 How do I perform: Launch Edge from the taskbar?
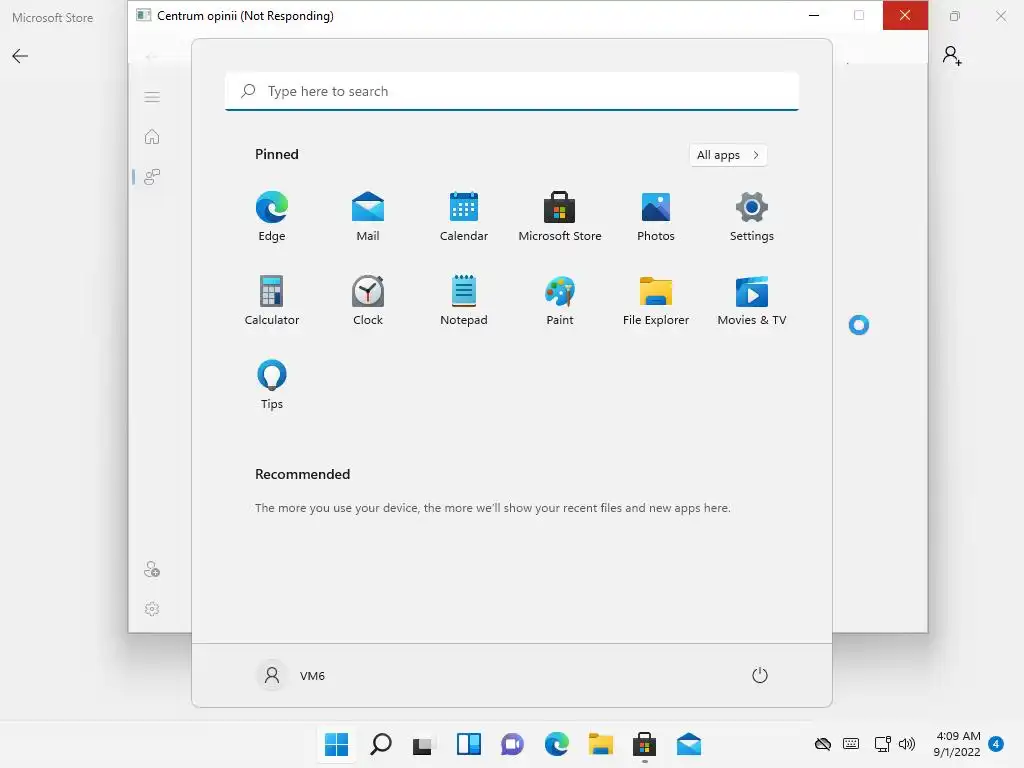click(556, 744)
